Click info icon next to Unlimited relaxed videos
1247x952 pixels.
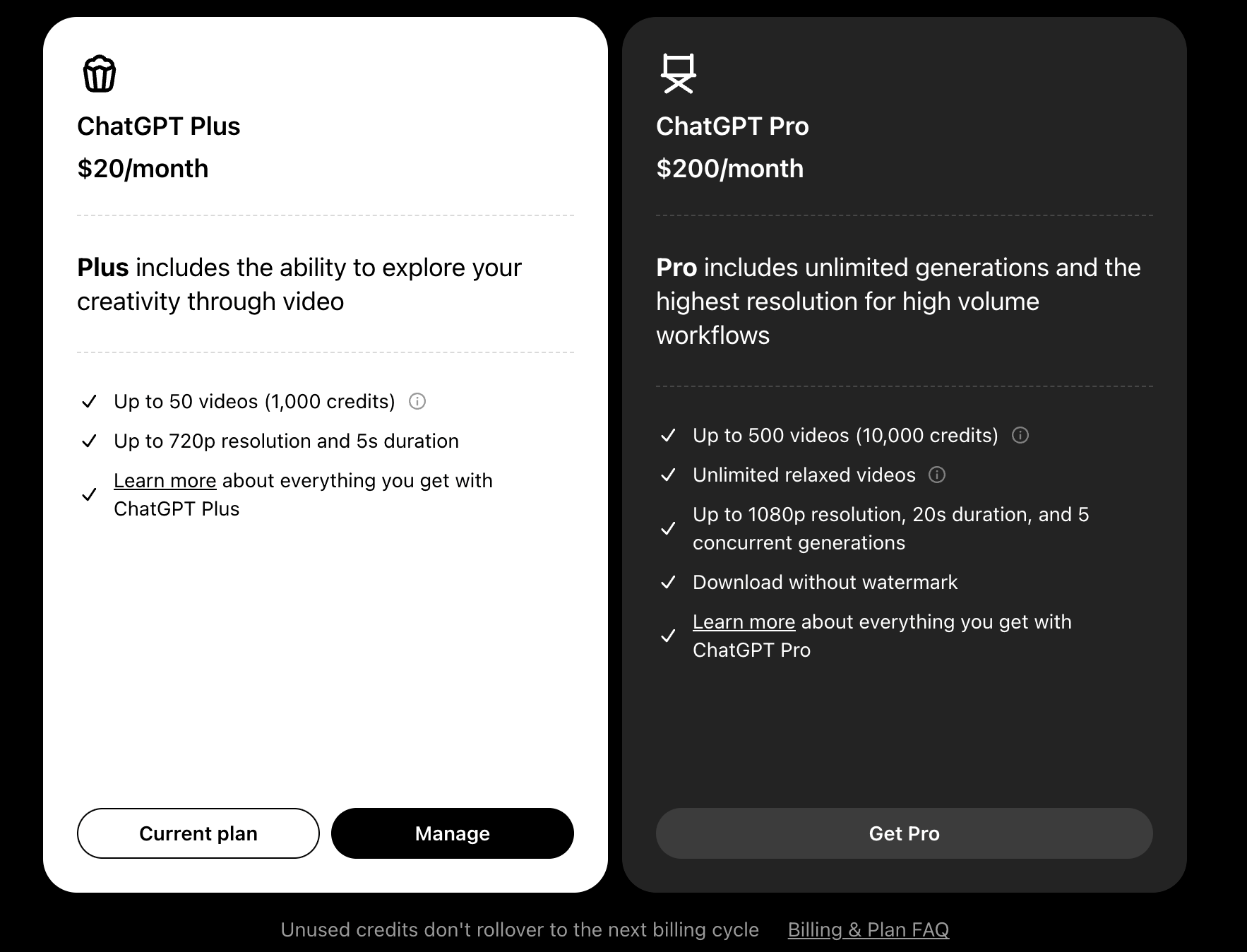(937, 475)
